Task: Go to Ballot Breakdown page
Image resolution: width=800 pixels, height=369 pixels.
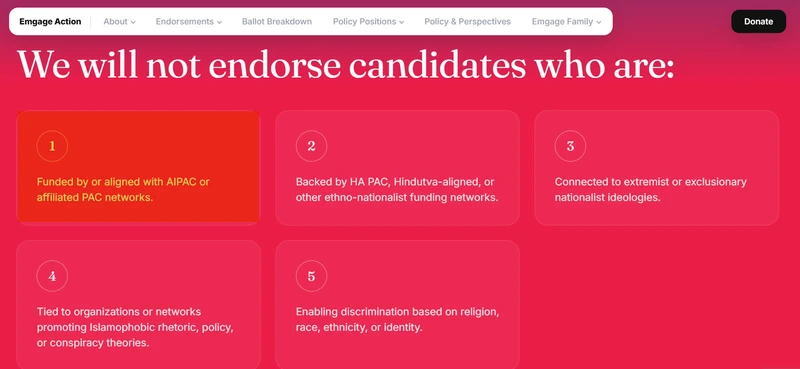Action: (277, 21)
